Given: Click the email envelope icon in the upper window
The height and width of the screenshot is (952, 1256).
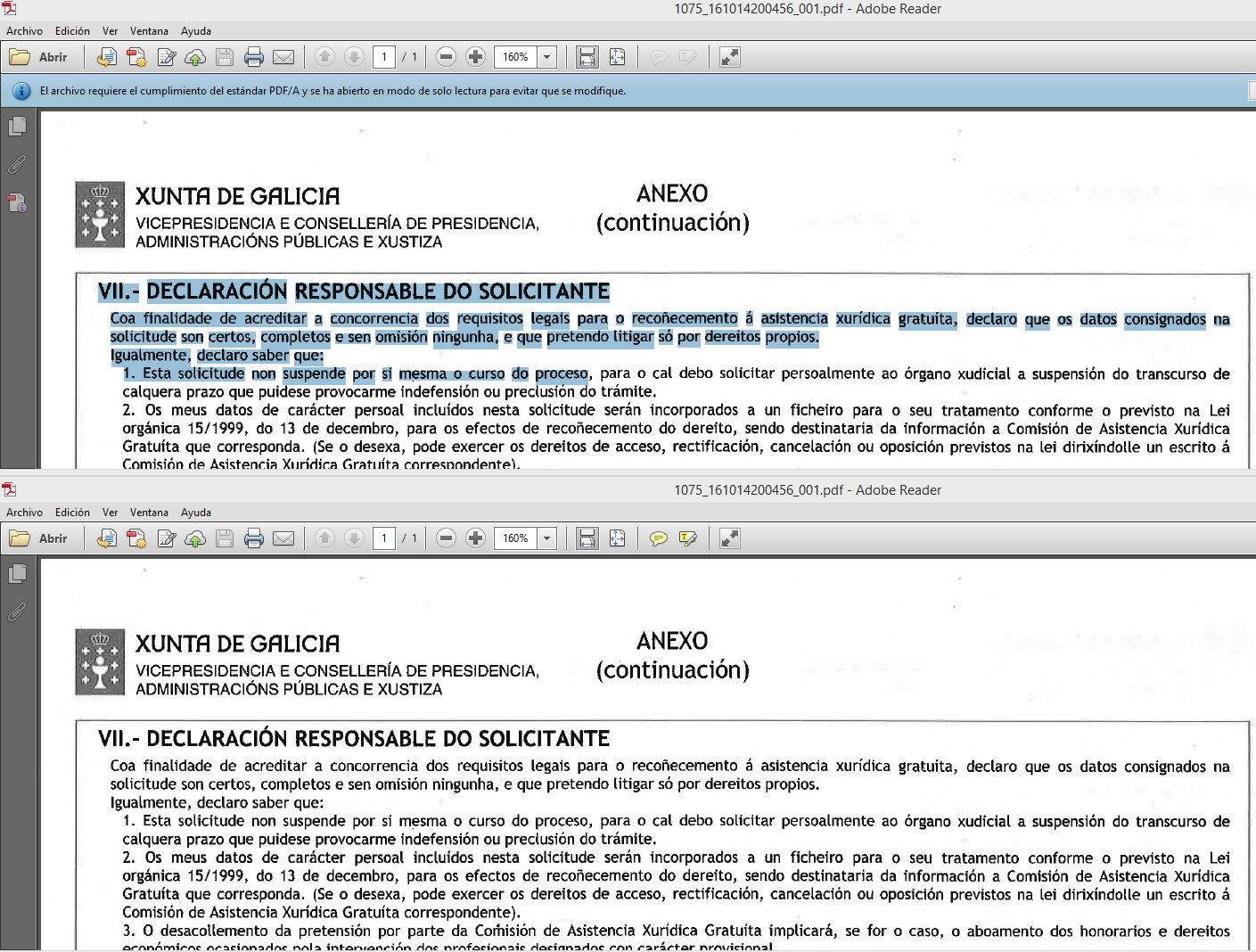Looking at the screenshot, I should pos(283,57).
